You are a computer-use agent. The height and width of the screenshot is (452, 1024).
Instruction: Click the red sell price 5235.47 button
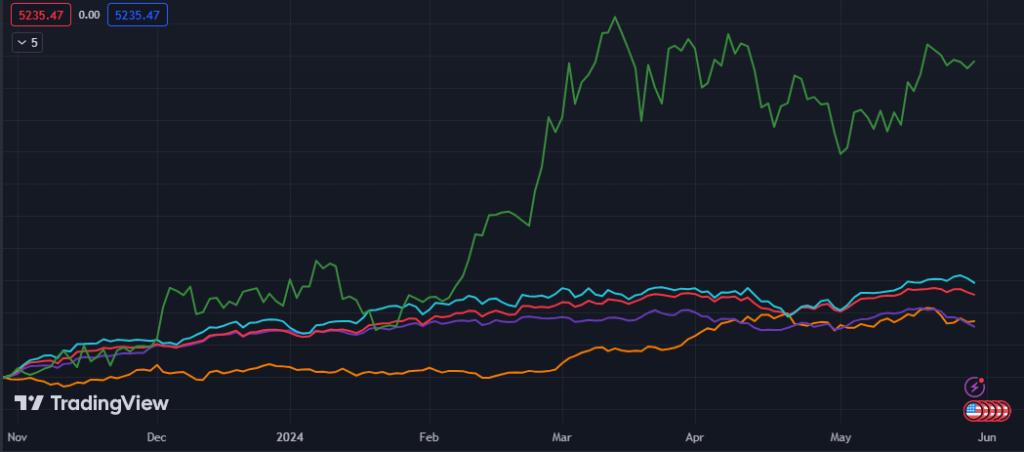42,15
